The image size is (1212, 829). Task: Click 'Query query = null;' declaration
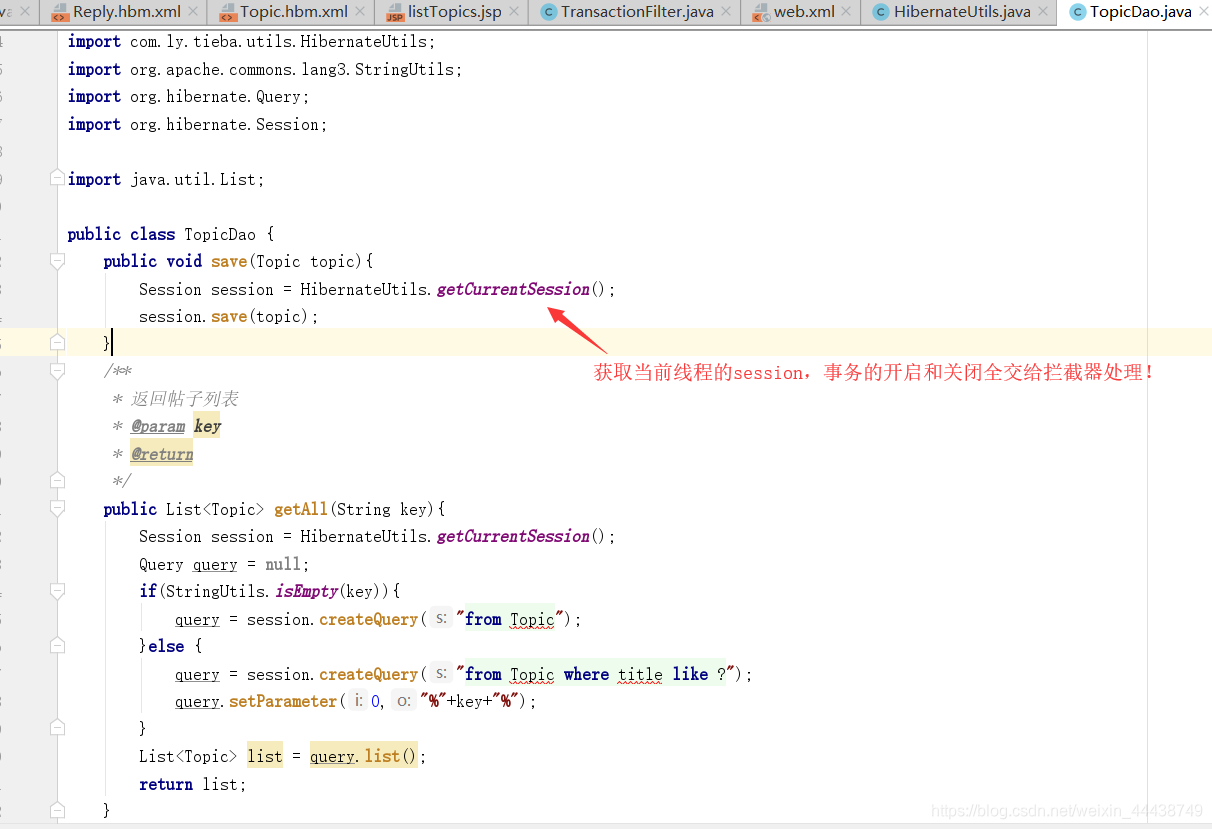click(225, 564)
